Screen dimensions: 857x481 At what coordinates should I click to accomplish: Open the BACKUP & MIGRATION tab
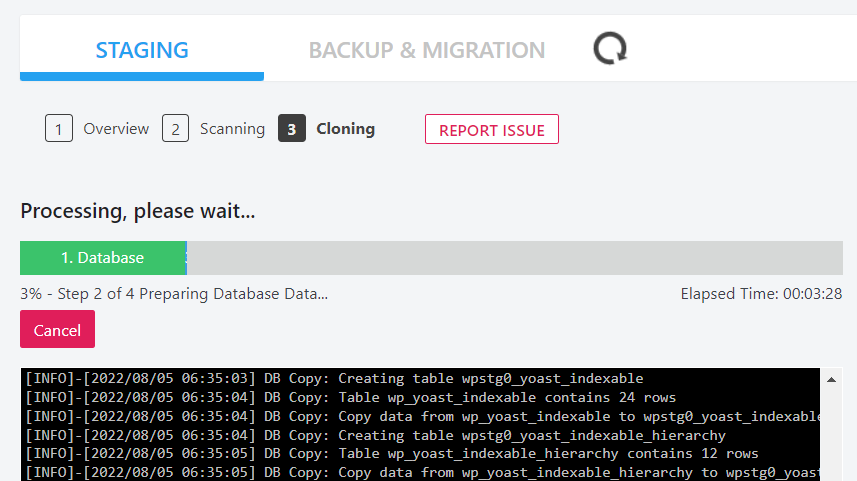(x=427, y=50)
